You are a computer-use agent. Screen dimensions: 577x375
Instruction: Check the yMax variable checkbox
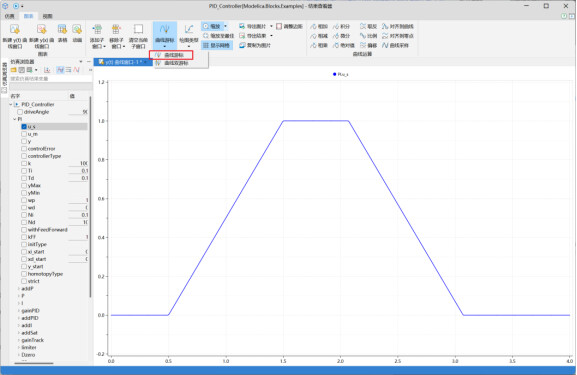pyautogui.click(x=24, y=185)
